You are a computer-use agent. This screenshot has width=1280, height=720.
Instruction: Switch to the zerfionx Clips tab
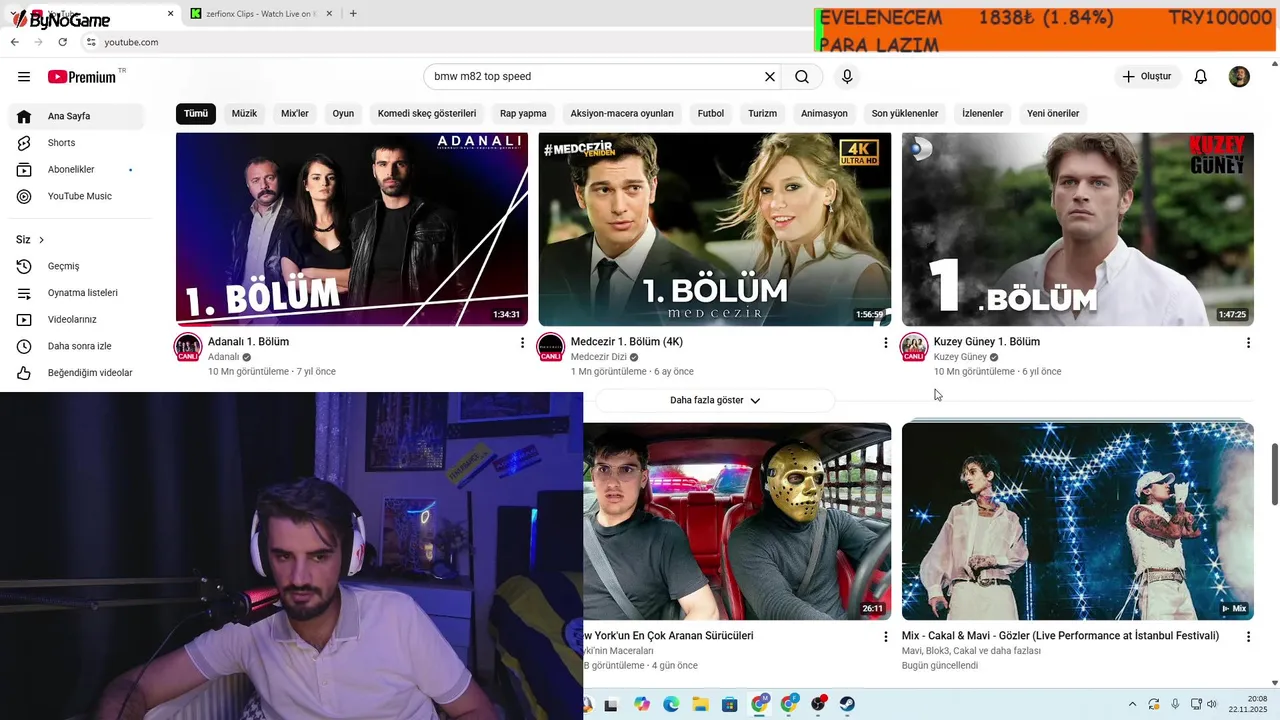click(262, 14)
